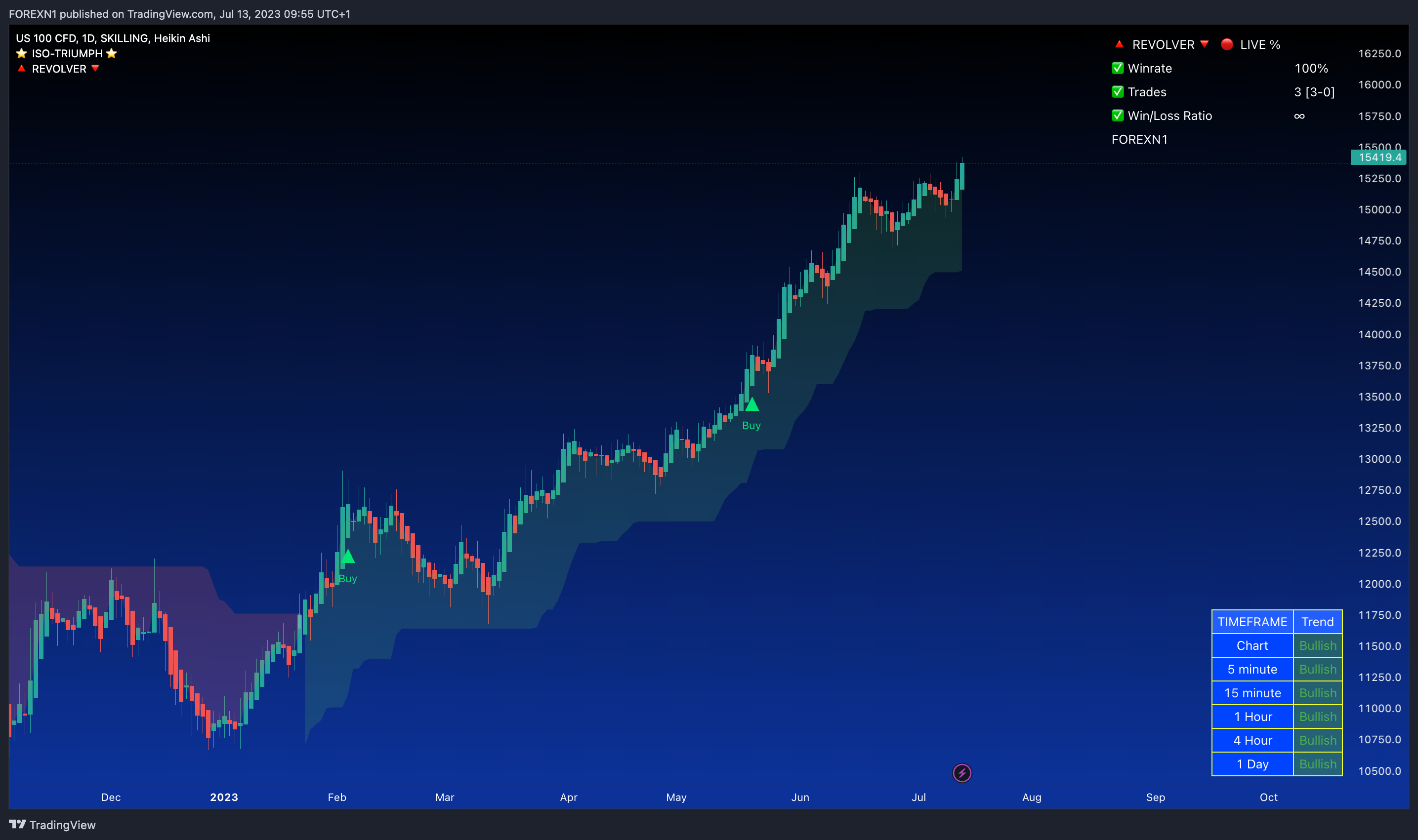Click the Feb label on time axis
The height and width of the screenshot is (840, 1418).
tap(337, 797)
